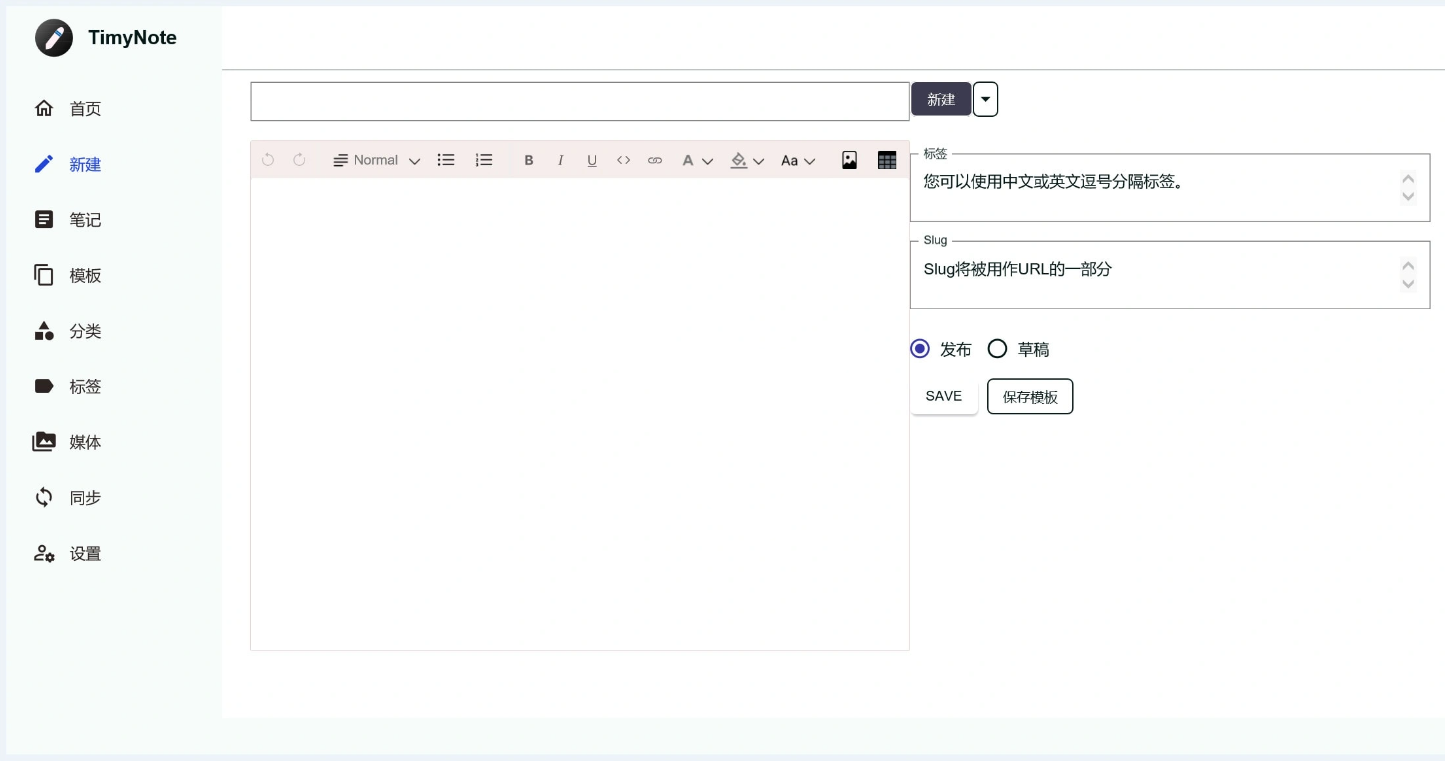Click the SAVE button
1445x761 pixels.
click(943, 396)
